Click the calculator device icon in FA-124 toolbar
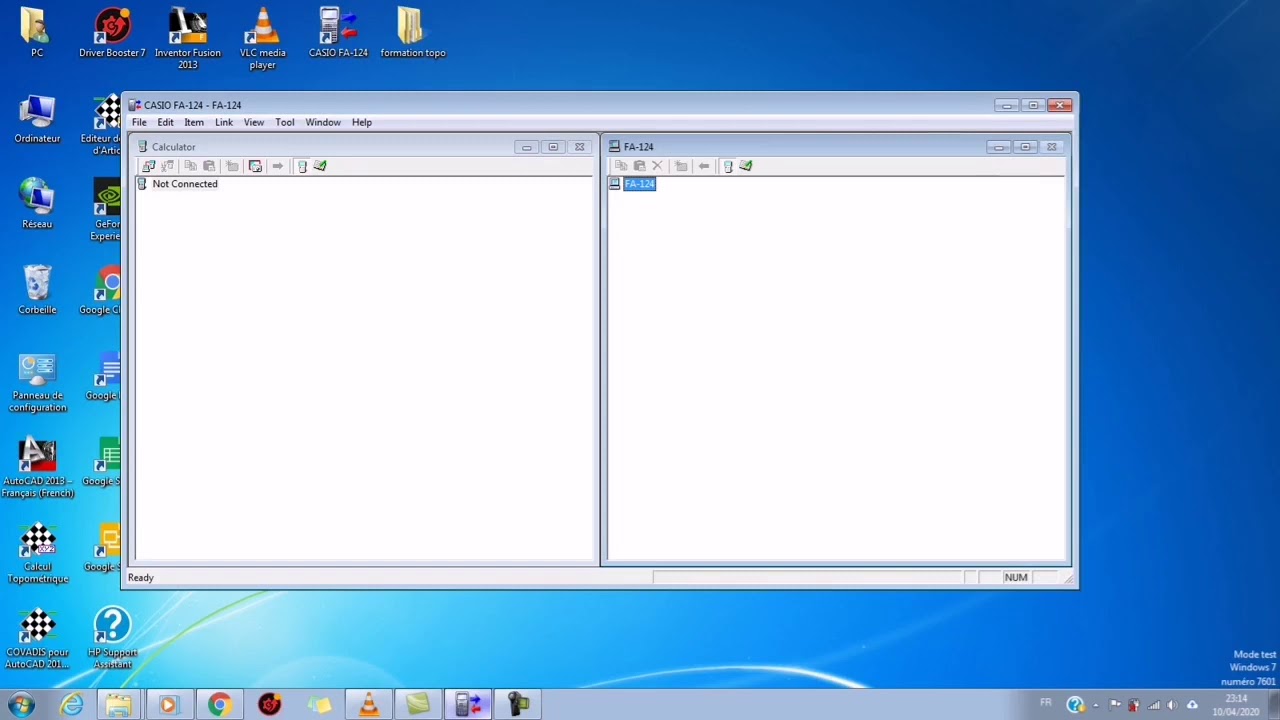 point(728,166)
